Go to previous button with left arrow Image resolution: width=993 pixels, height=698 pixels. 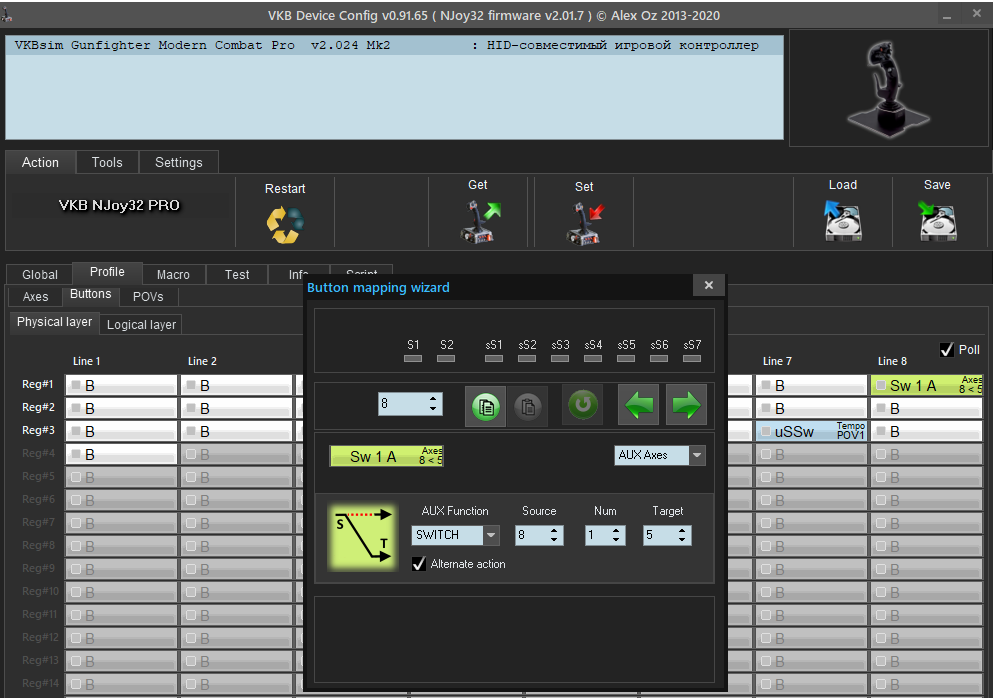pyautogui.click(x=638, y=404)
